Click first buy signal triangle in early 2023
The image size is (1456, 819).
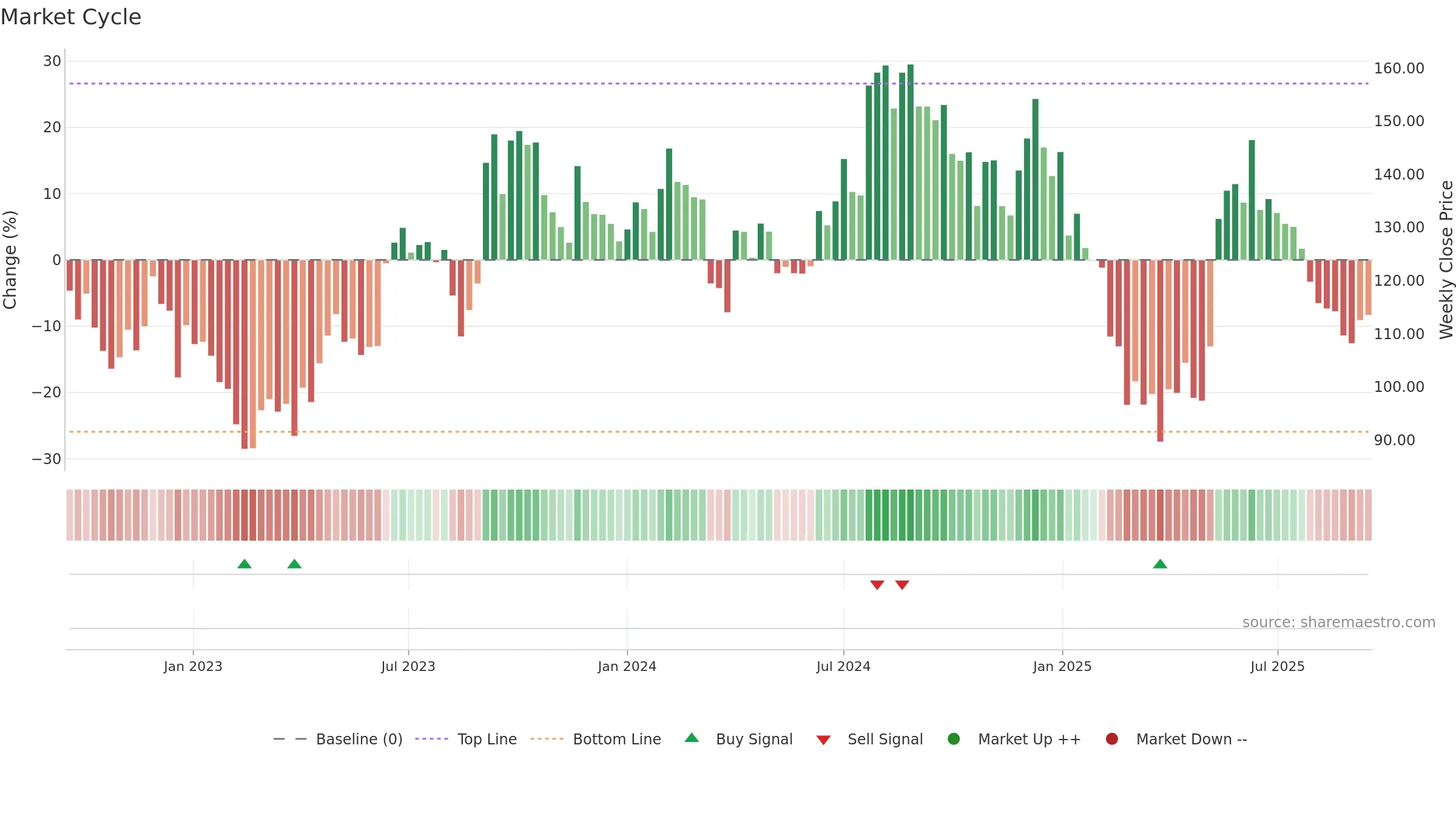[244, 564]
